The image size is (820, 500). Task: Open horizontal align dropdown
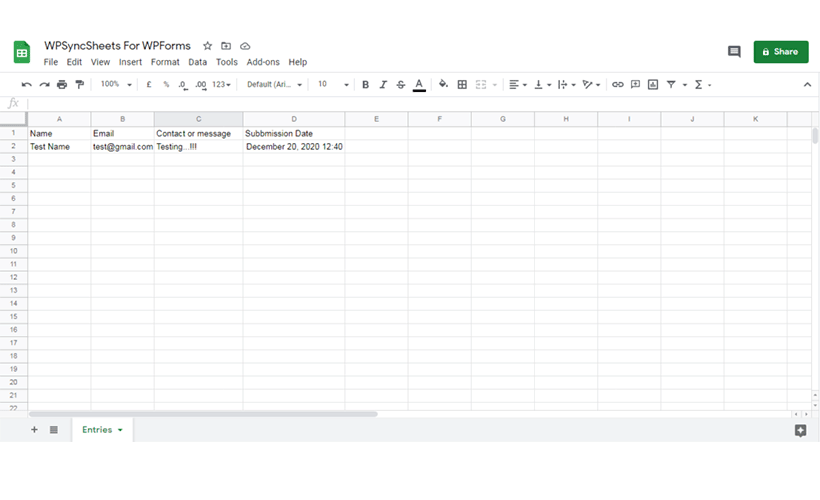click(x=518, y=84)
